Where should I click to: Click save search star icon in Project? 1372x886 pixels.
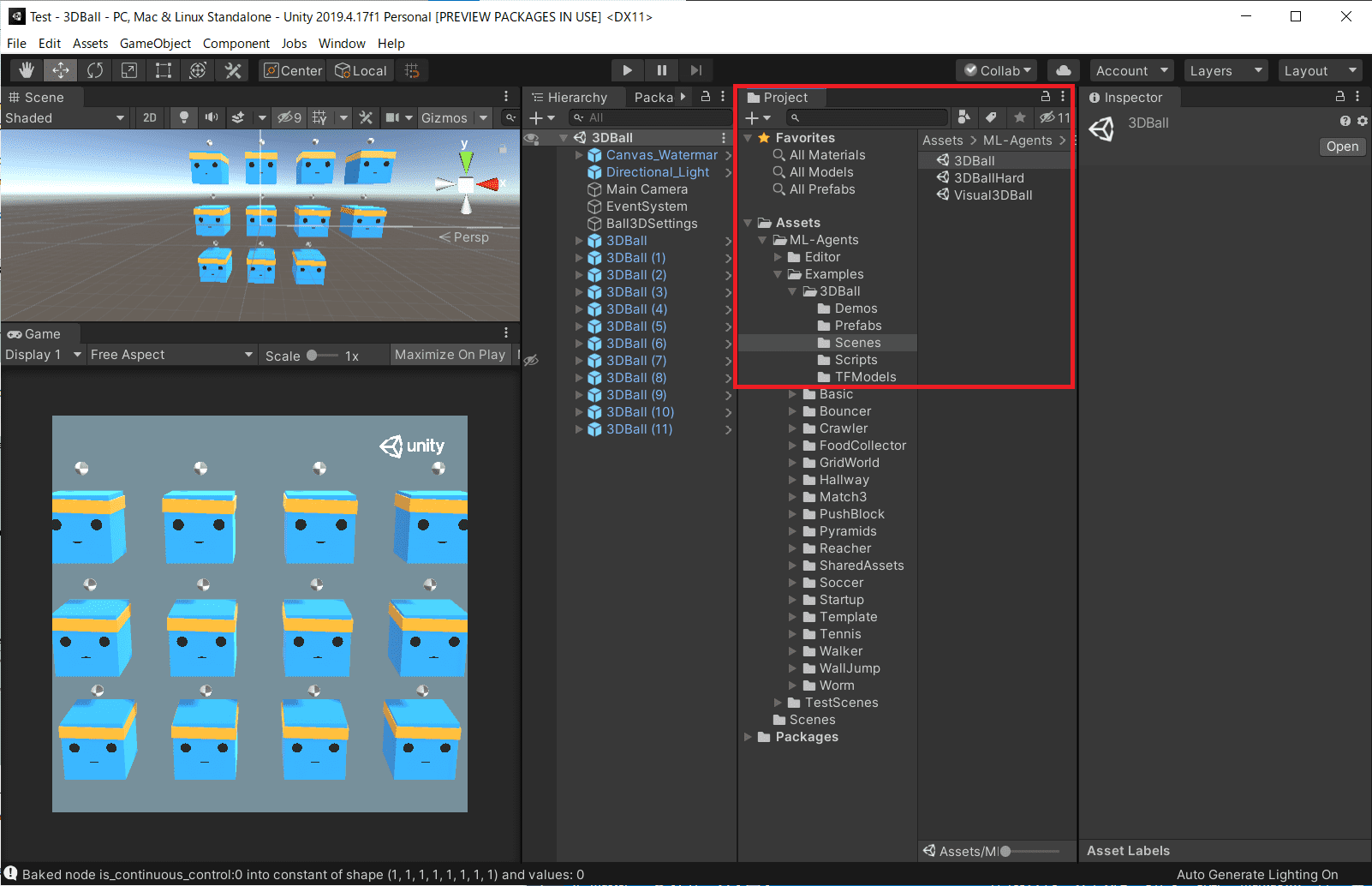(1019, 117)
